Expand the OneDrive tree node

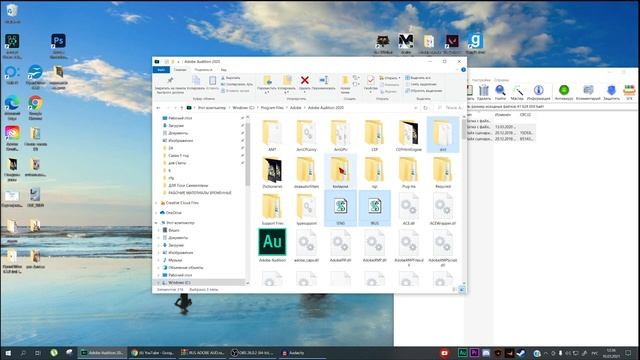156,213
